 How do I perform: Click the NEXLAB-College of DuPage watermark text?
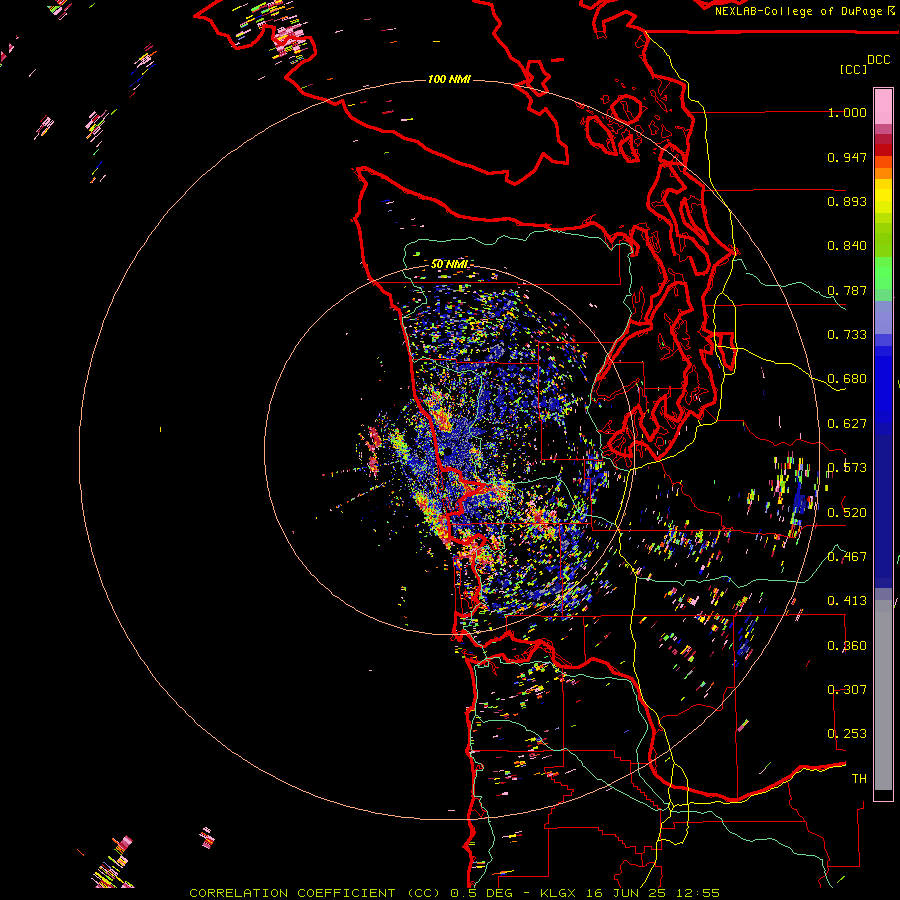[x=805, y=11]
